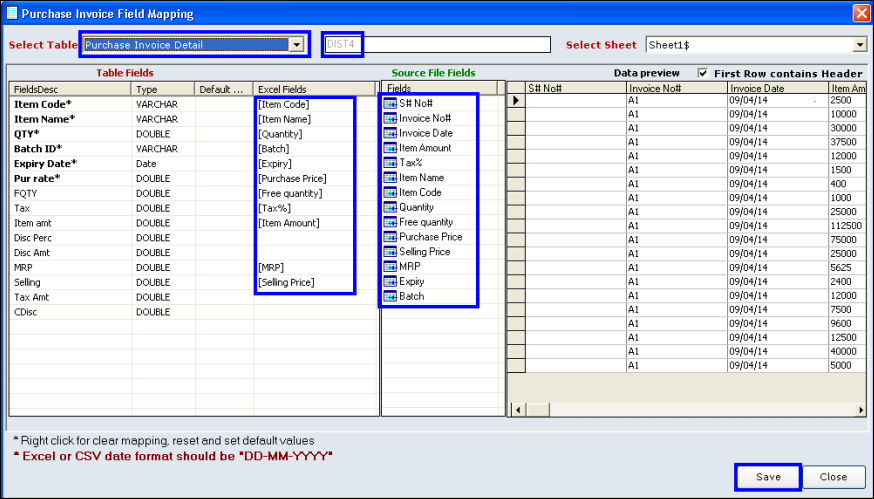Click the Free quantity source field icon

[390, 222]
